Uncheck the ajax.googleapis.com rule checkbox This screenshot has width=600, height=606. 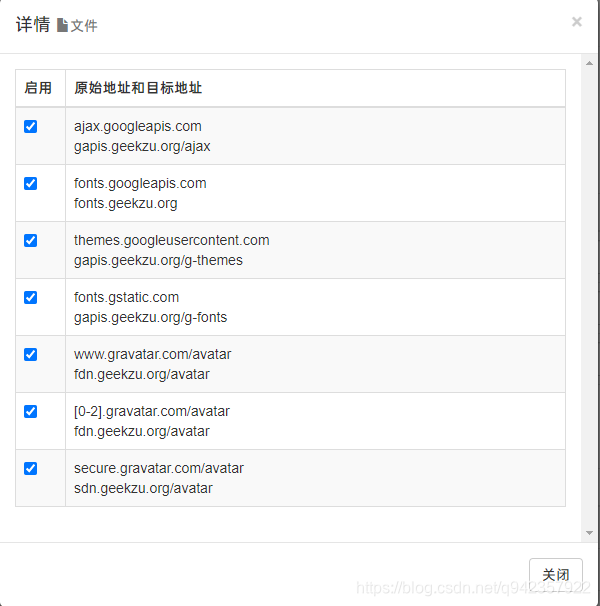click(31, 126)
